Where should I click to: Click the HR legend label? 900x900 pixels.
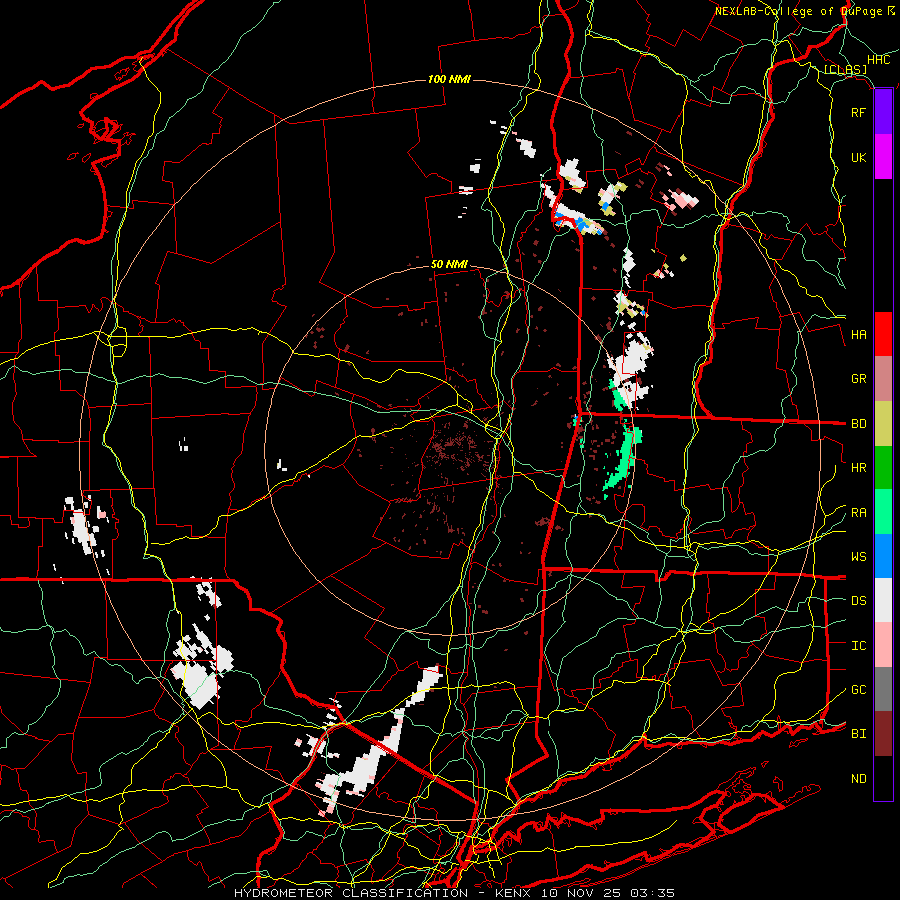point(858,468)
